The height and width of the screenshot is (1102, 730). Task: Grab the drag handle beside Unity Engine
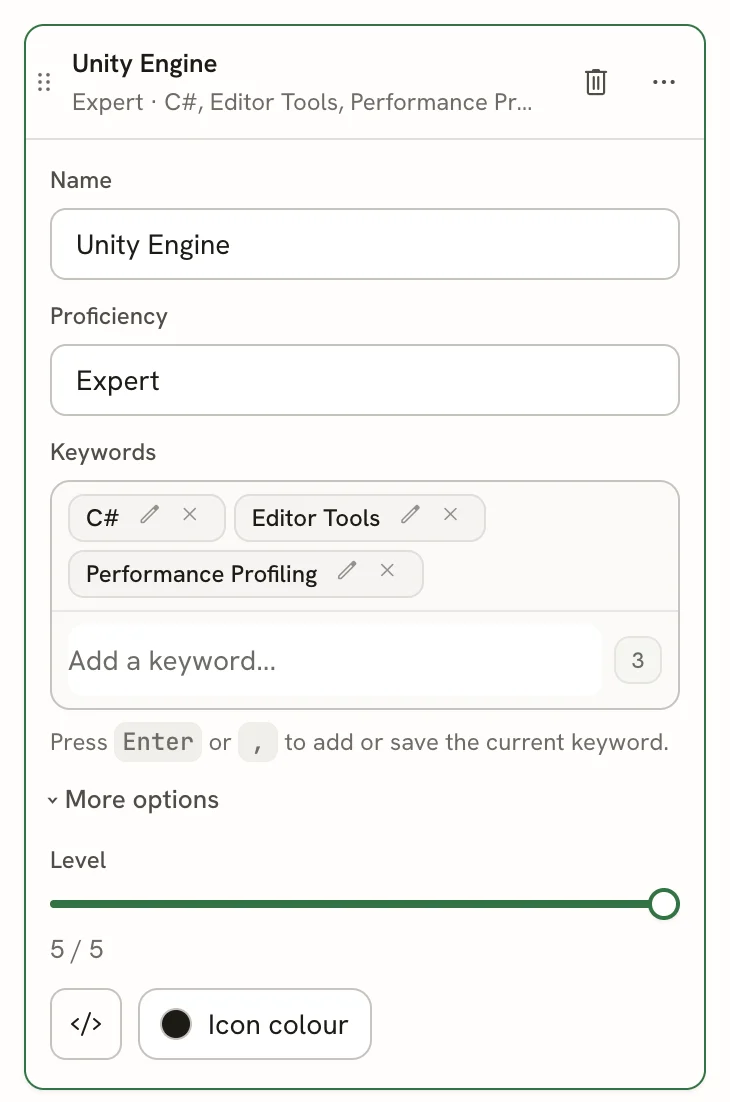44,82
